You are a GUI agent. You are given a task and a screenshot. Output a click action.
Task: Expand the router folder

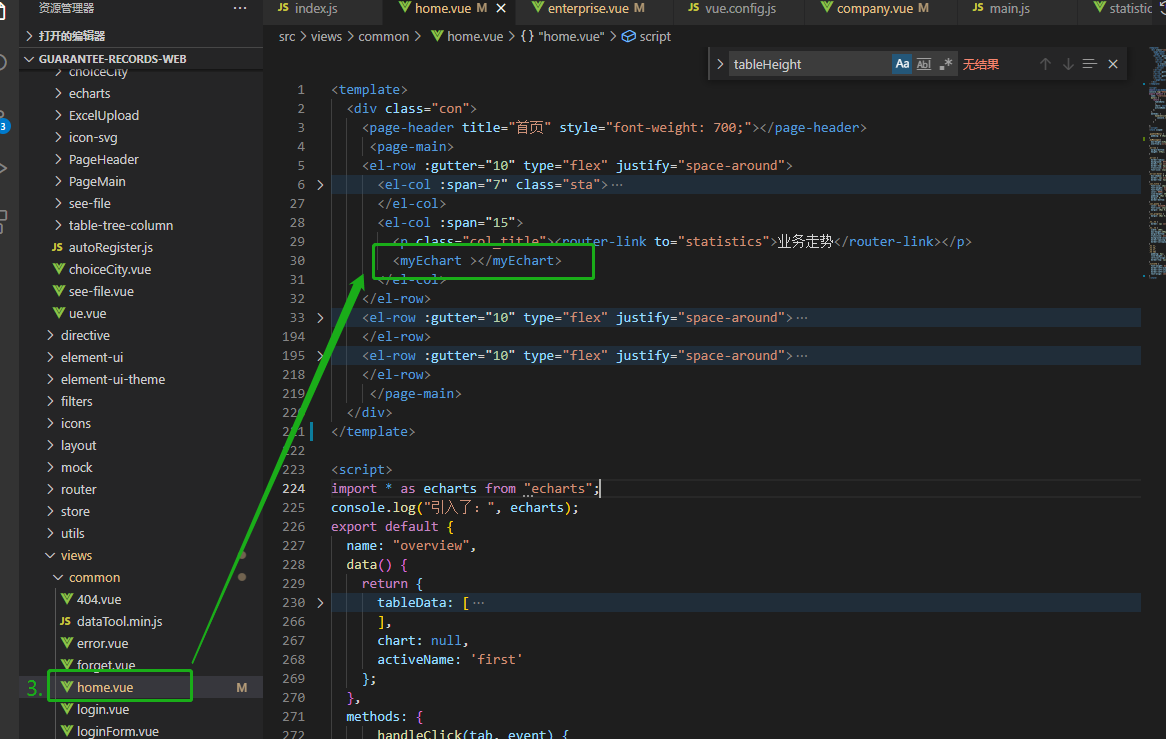point(78,489)
